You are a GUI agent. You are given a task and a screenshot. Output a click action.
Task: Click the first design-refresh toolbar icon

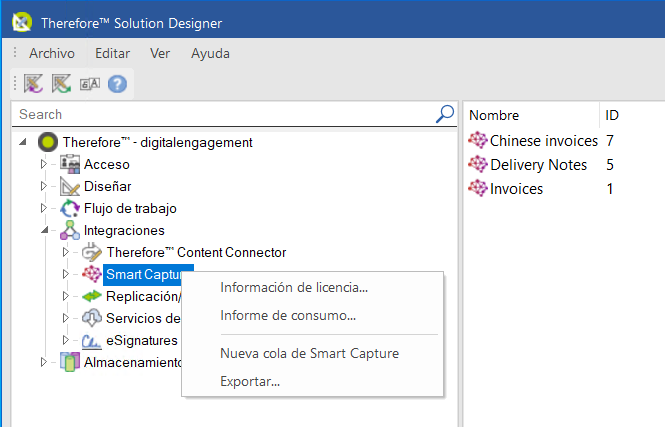(34, 84)
